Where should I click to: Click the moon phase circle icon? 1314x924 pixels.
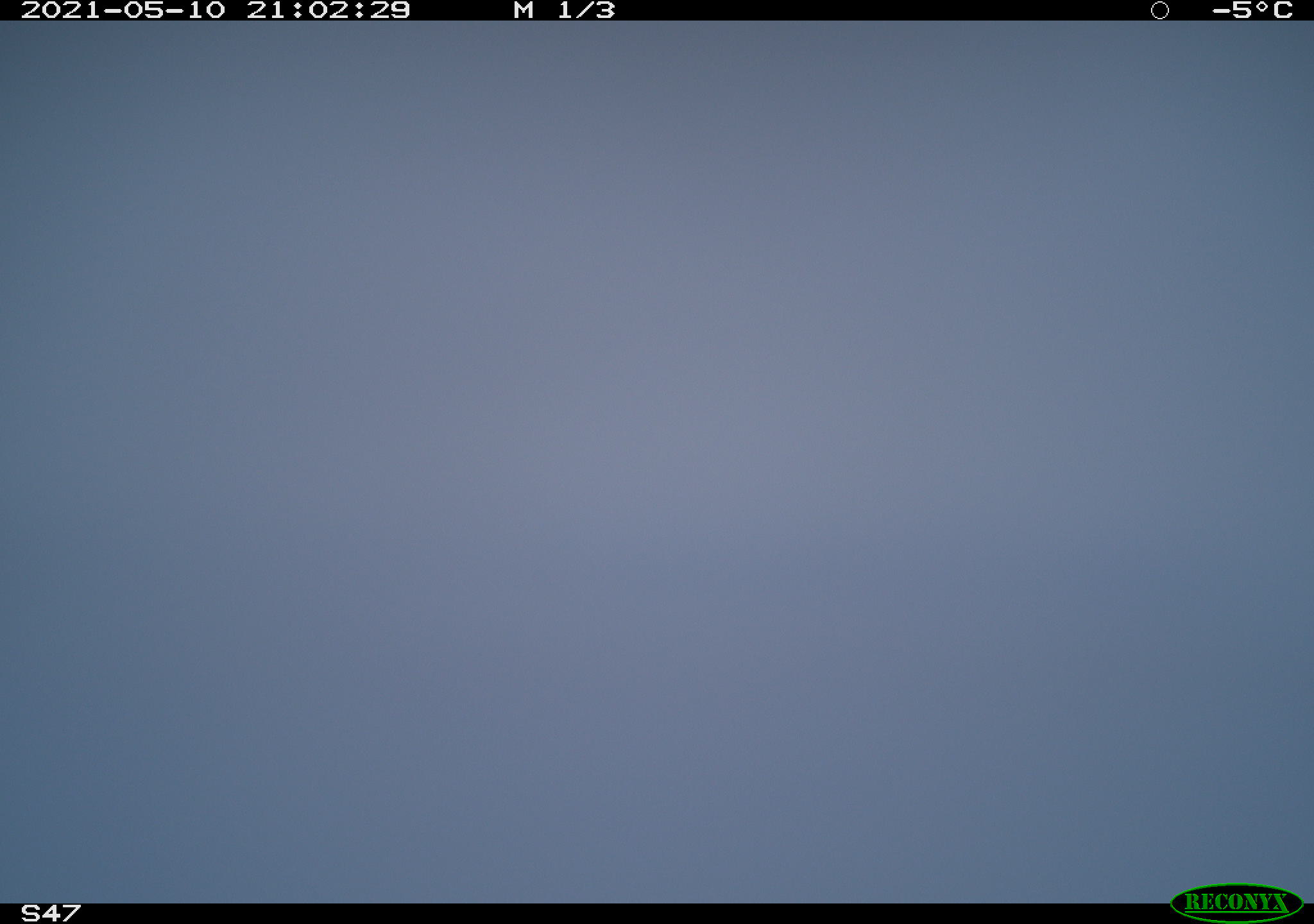(x=1159, y=10)
